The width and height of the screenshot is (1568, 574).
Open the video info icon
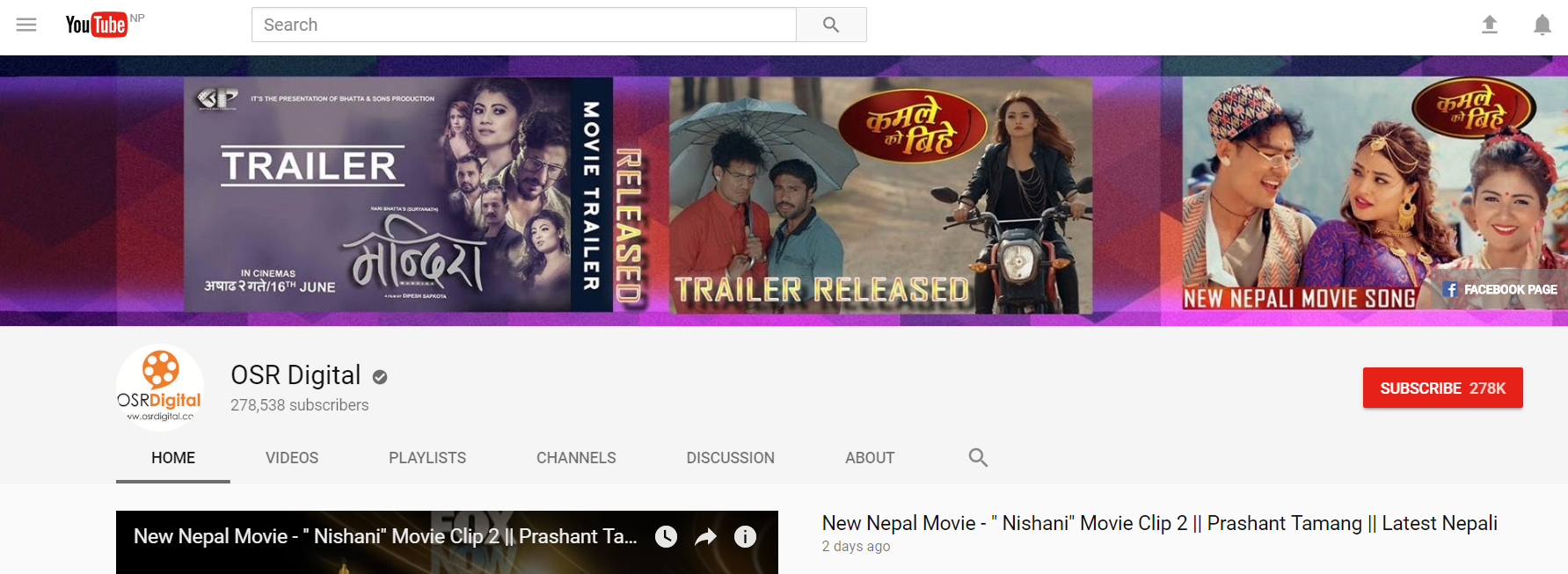coord(745,536)
